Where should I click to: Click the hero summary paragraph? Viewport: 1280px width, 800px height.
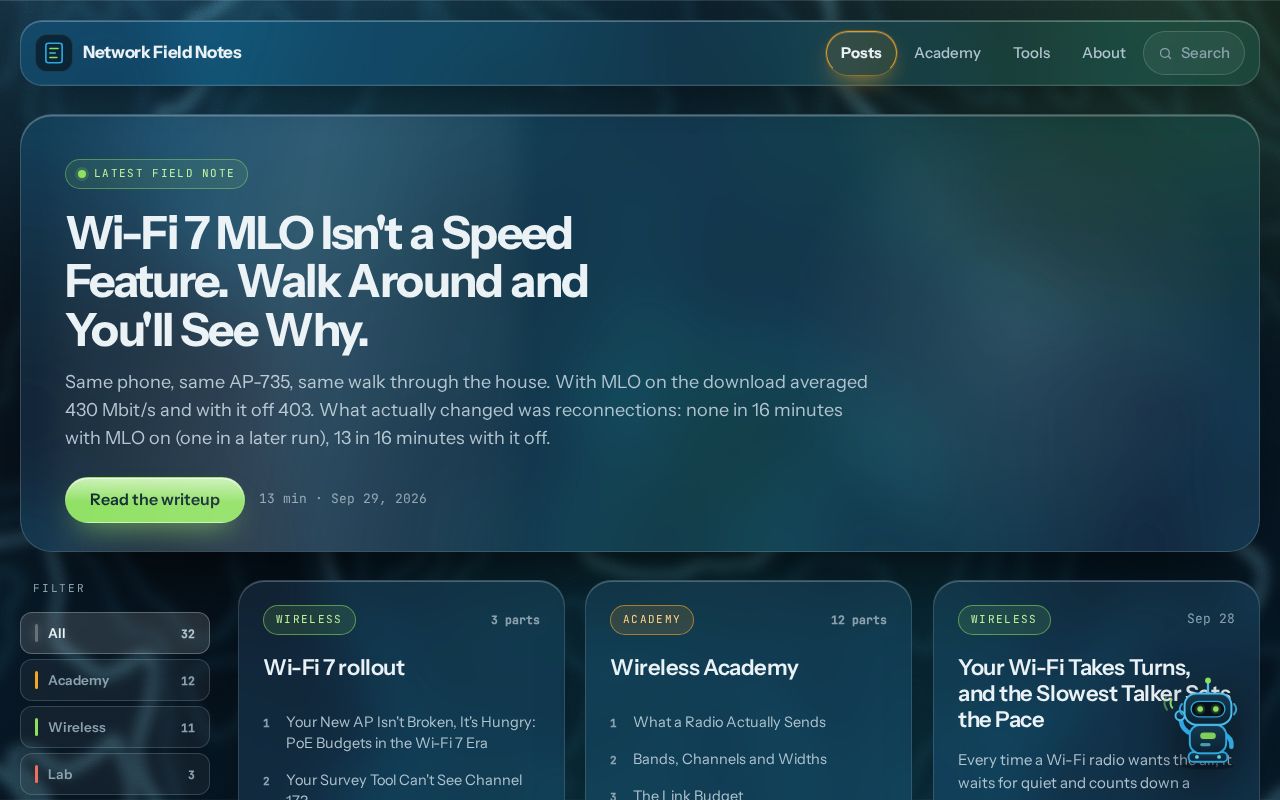(x=467, y=410)
